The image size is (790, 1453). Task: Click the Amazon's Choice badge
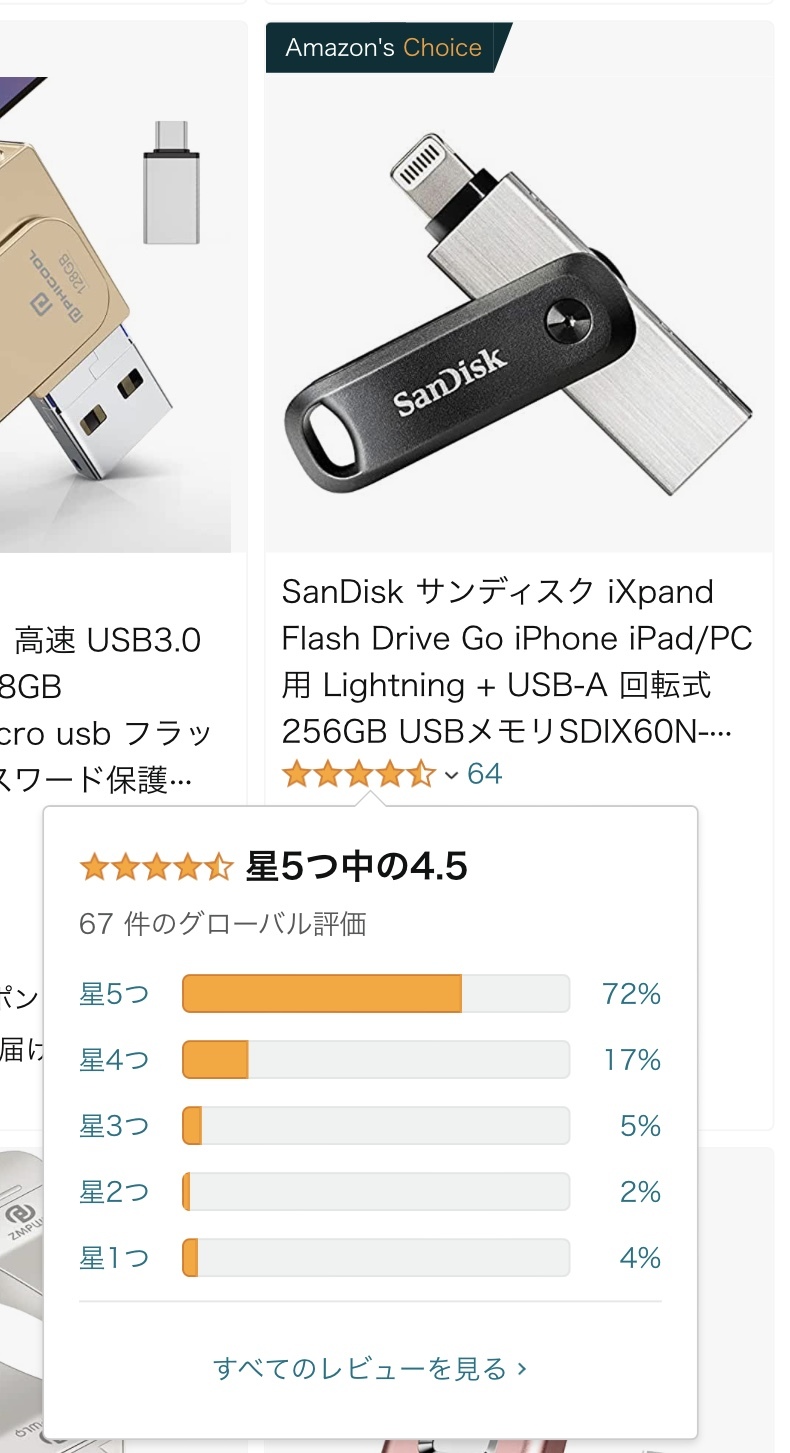click(384, 48)
